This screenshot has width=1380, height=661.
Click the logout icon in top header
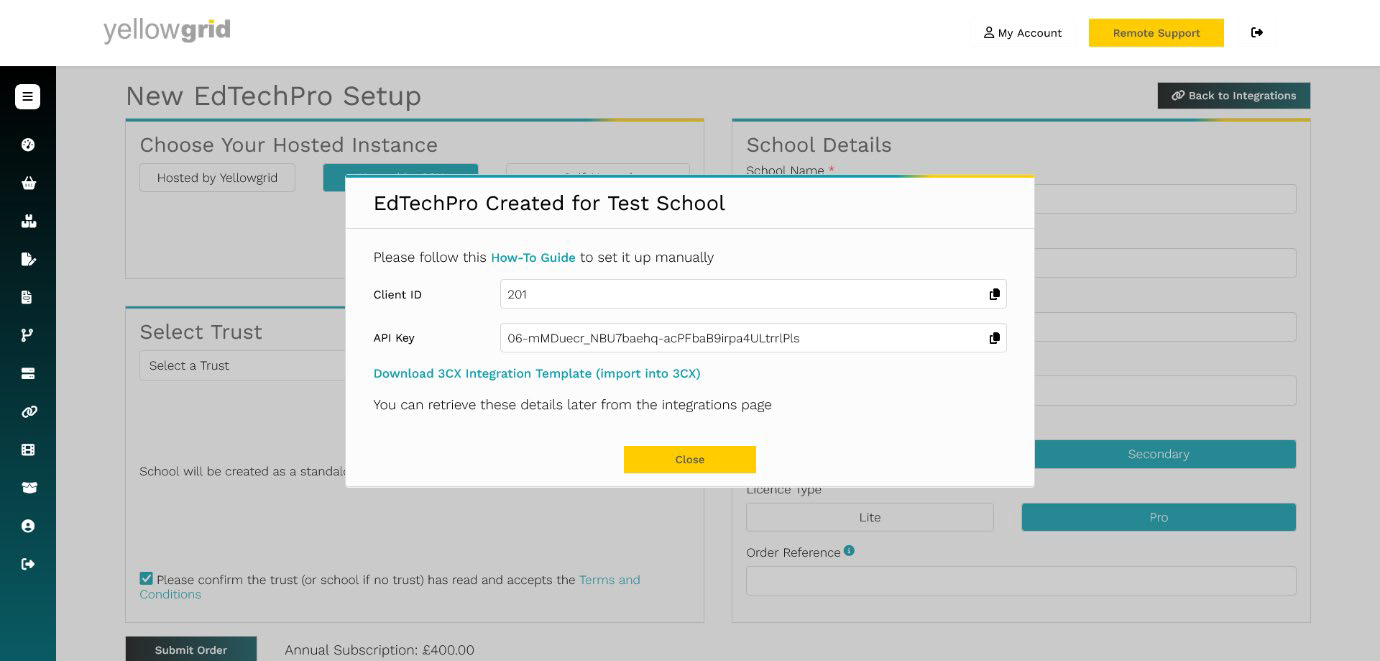[1257, 33]
